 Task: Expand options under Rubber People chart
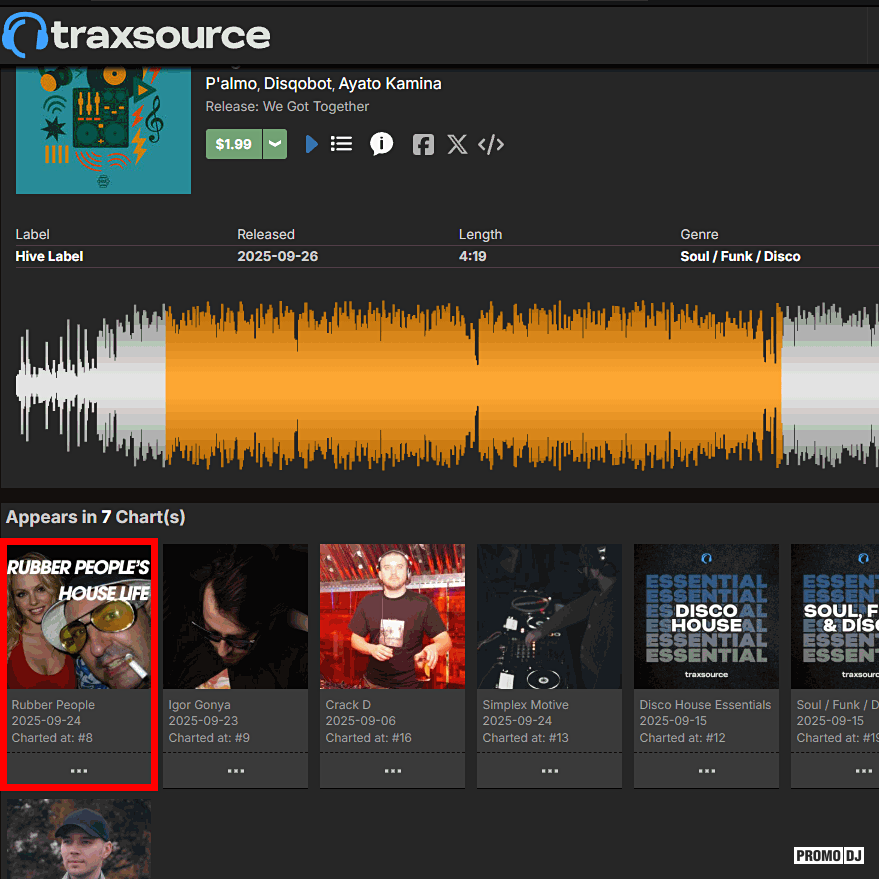79,771
